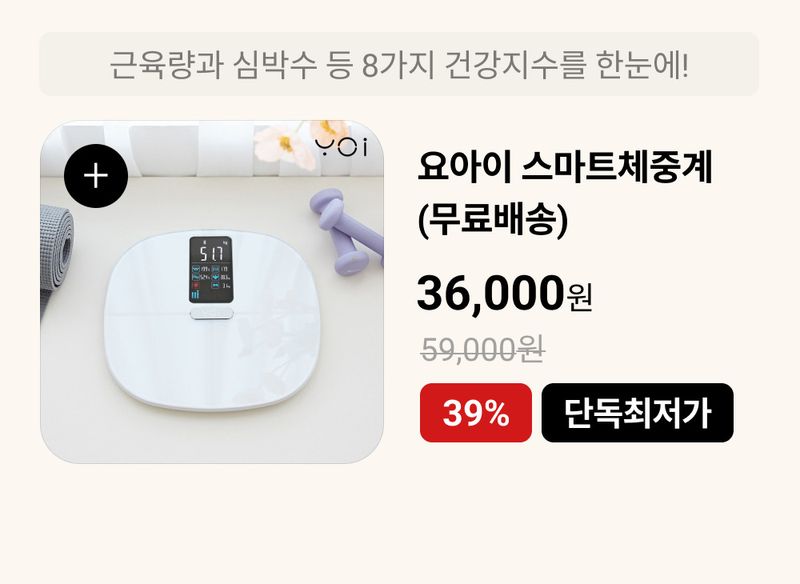Image resolution: width=800 pixels, height=584 pixels.
Task: Select the 단독최저가 black badge
Action: tap(637, 413)
